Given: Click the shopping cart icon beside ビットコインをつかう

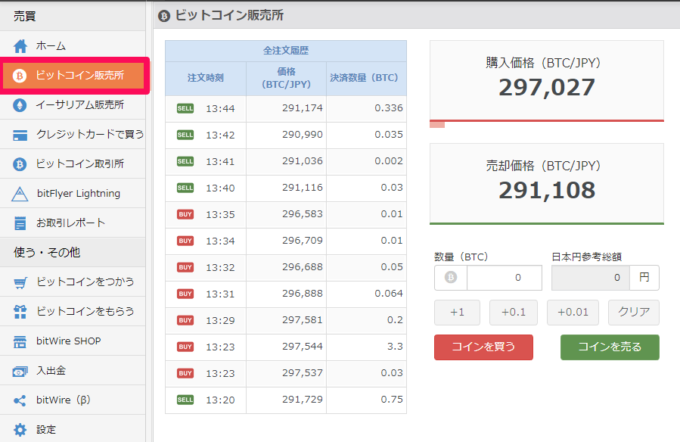Looking at the screenshot, I should click(20, 282).
